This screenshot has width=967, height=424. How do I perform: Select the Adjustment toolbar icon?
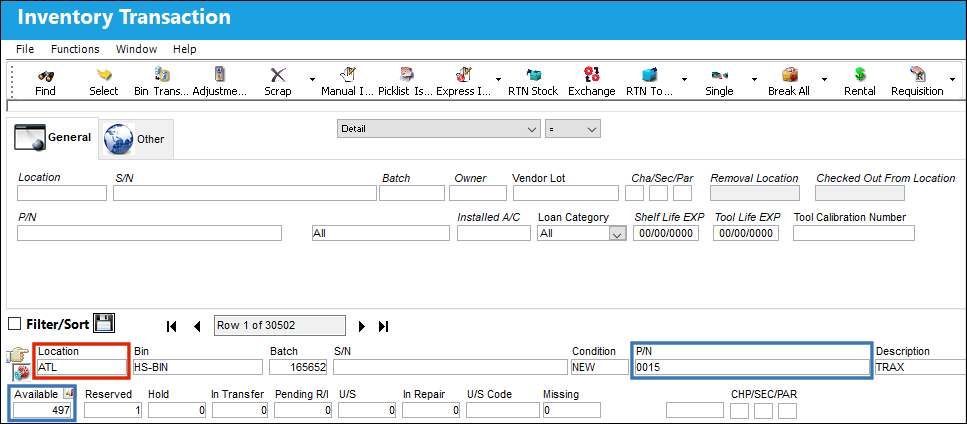(x=220, y=75)
